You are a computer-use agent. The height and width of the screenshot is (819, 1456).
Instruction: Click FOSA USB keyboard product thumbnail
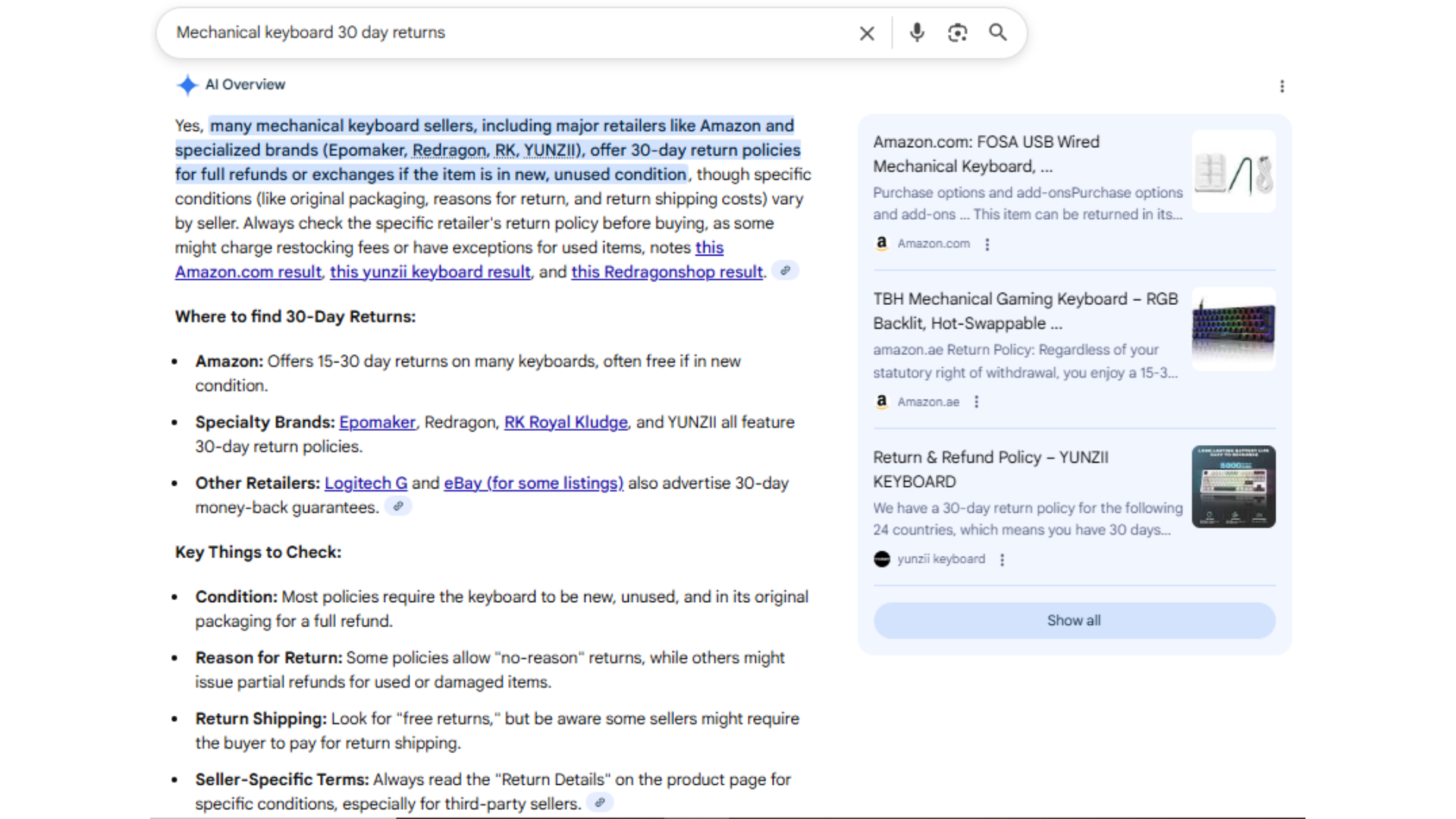coord(1233,172)
